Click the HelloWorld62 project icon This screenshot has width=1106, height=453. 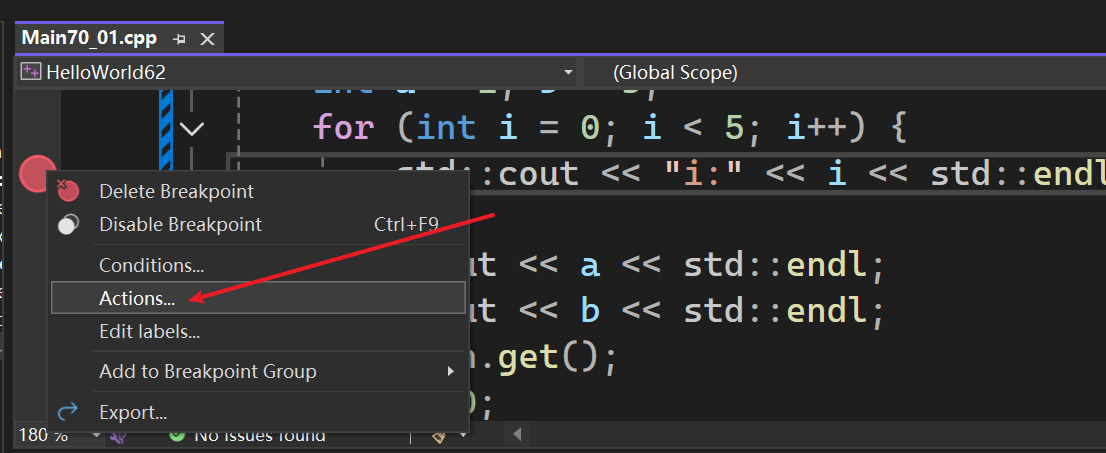pyautogui.click(x=31, y=72)
